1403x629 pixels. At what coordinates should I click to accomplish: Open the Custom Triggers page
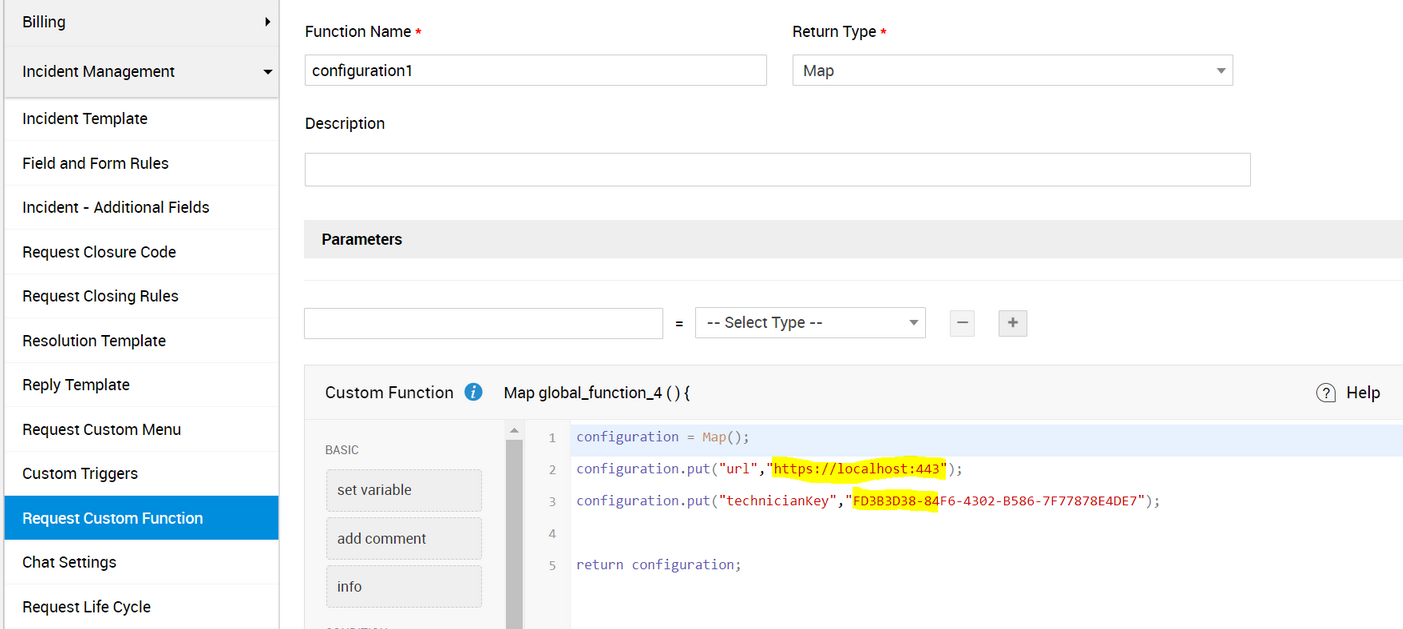pyautogui.click(x=80, y=474)
